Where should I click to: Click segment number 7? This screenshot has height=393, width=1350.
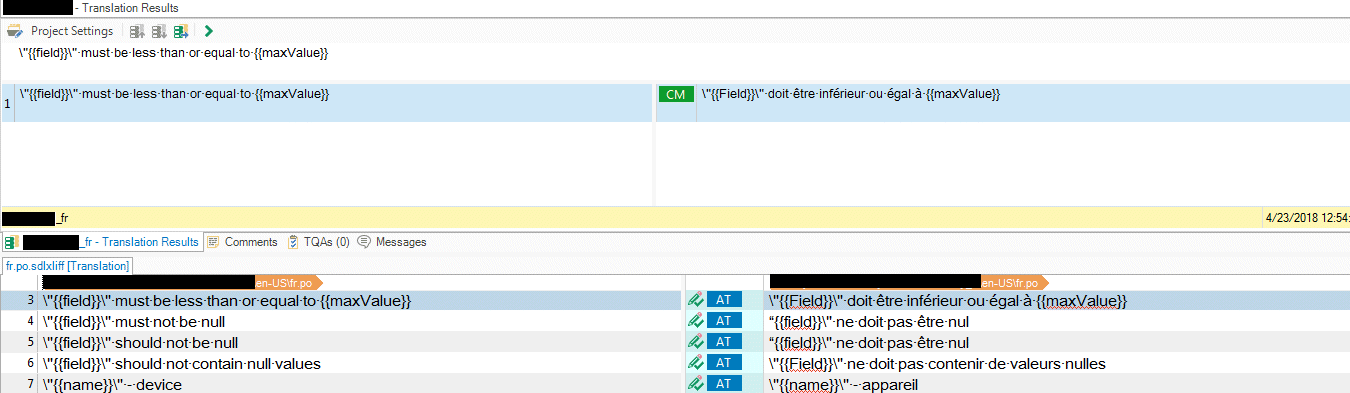(31, 385)
